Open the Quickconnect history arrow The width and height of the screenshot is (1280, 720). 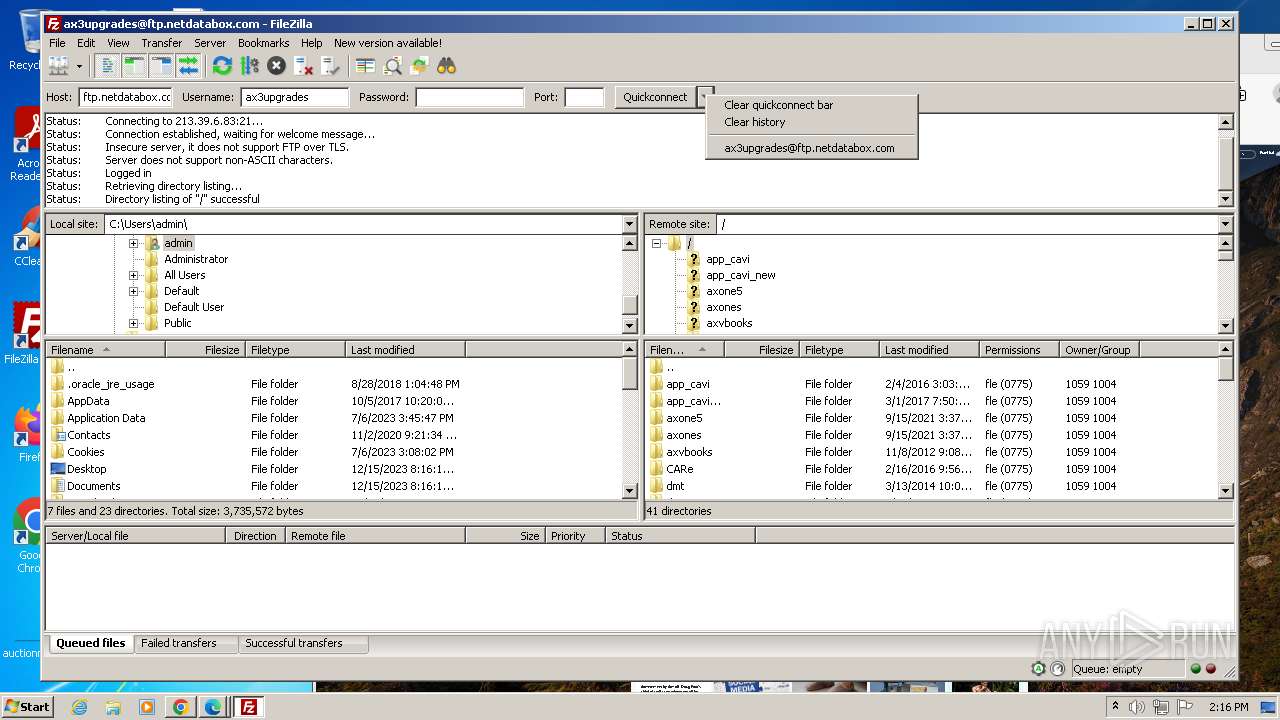pyautogui.click(x=703, y=97)
